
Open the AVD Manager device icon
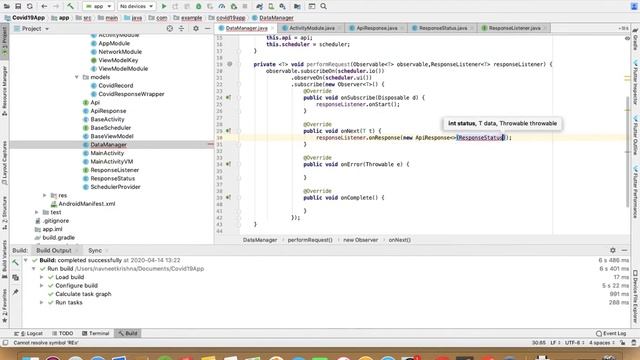pos(271,6)
